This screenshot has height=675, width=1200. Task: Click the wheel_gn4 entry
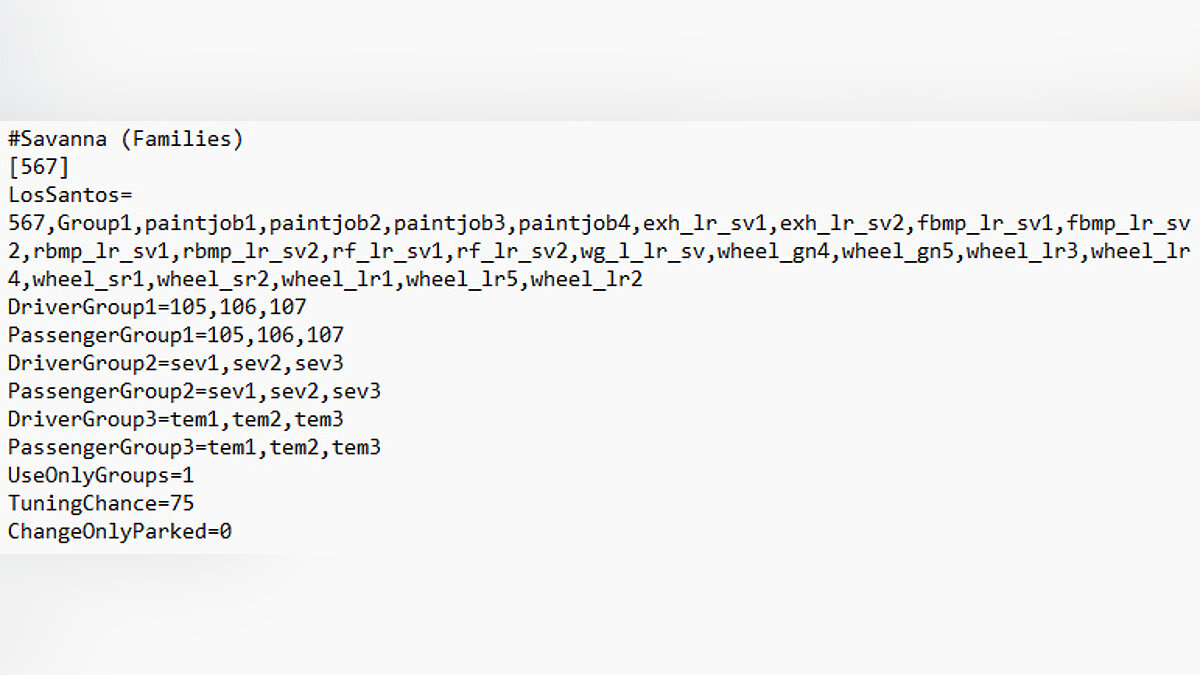point(773,251)
